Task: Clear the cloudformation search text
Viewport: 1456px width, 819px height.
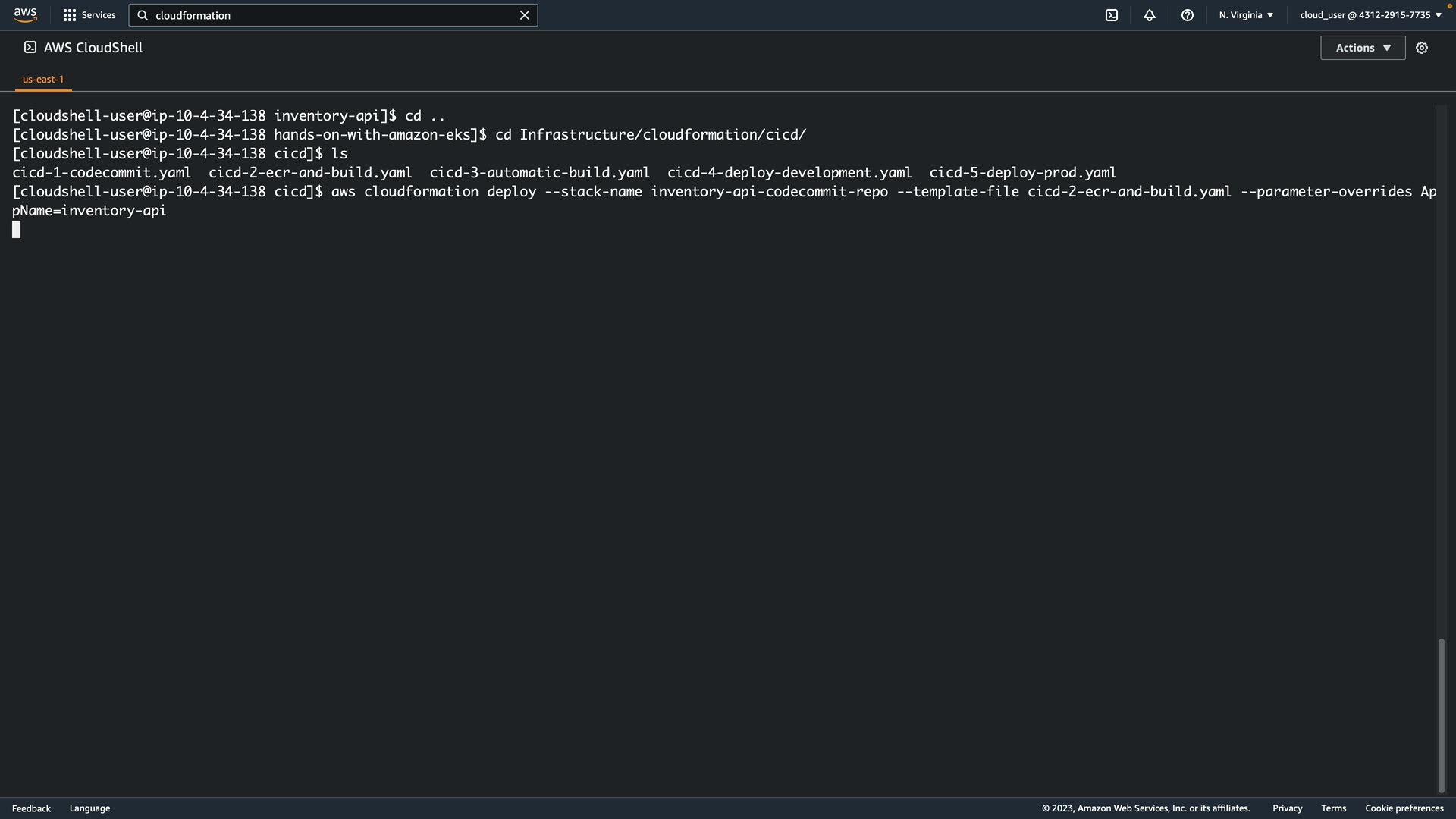Action: [524, 15]
